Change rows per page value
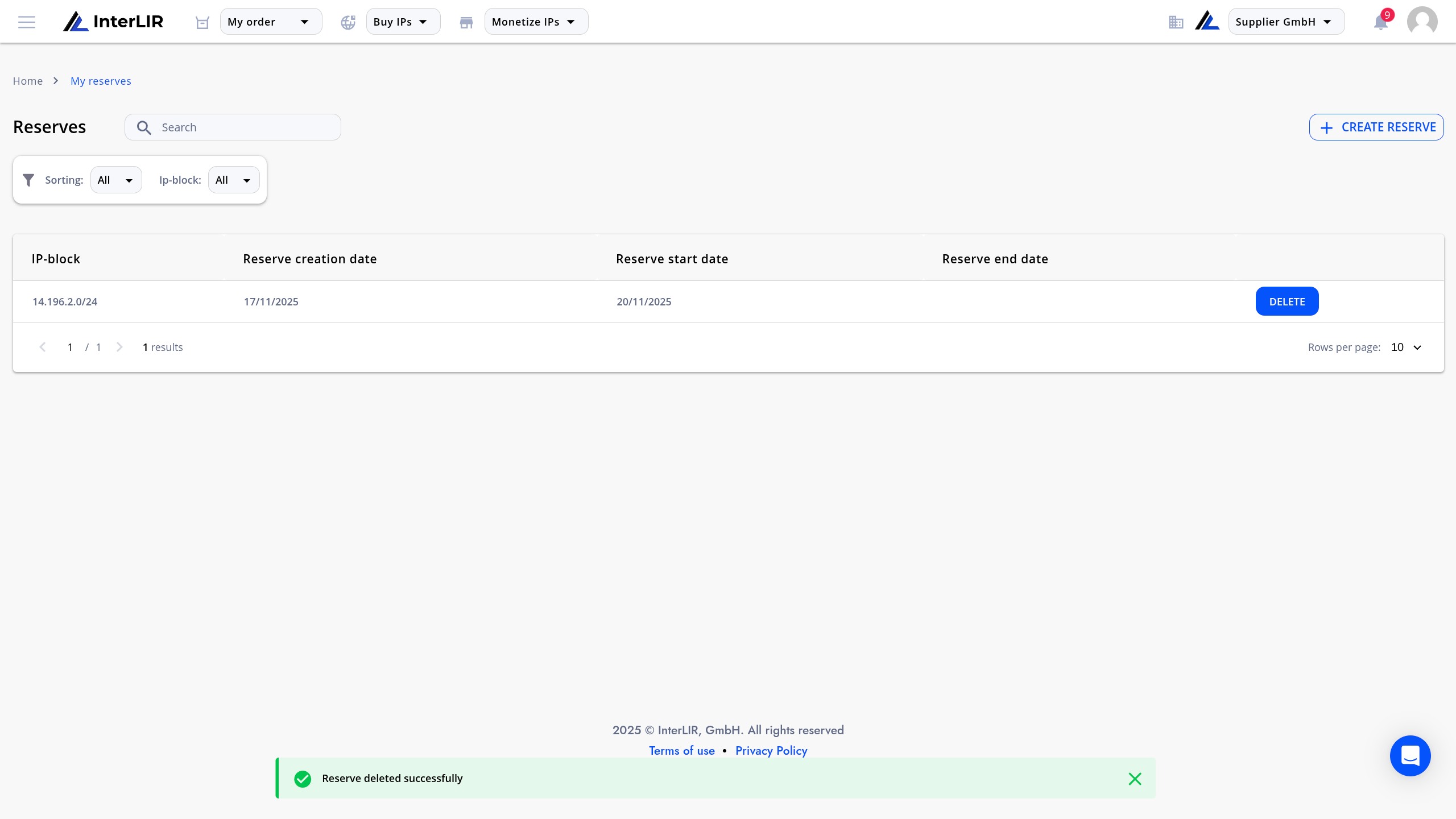 1406,347
